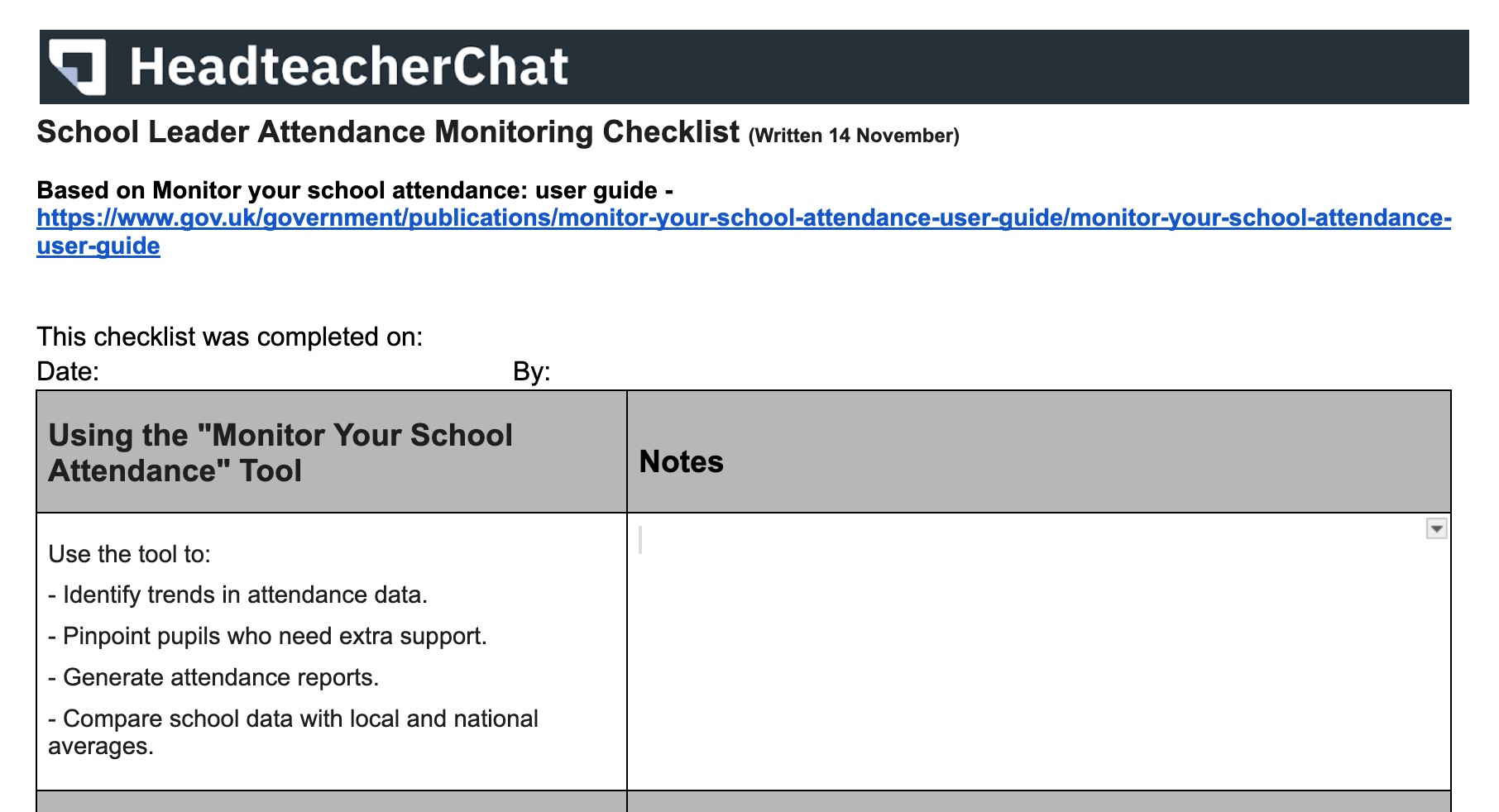This screenshot has height=812, width=1499.
Task: Click "Generate attendance reports" bullet
Action: pos(213,678)
